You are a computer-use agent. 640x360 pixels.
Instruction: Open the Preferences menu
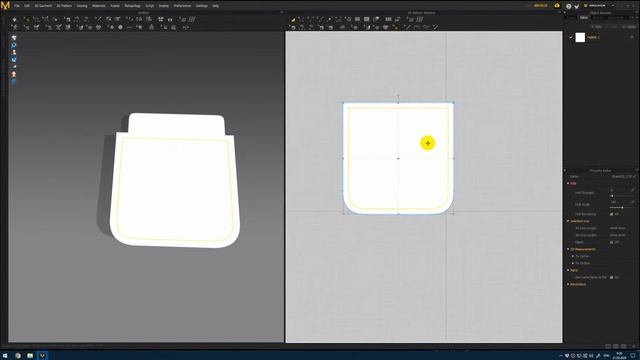point(182,6)
